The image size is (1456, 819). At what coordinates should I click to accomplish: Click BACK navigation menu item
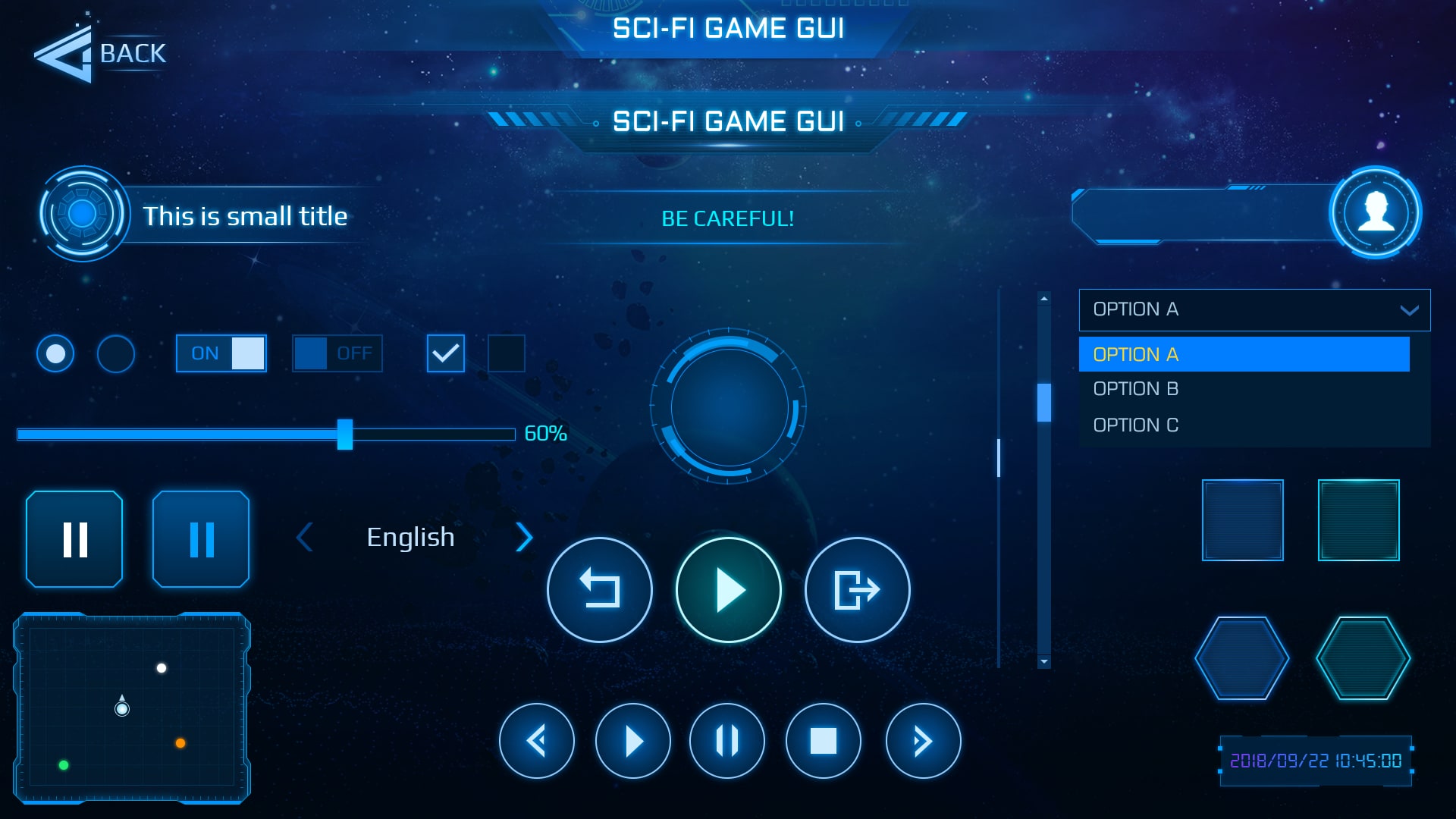coord(102,54)
